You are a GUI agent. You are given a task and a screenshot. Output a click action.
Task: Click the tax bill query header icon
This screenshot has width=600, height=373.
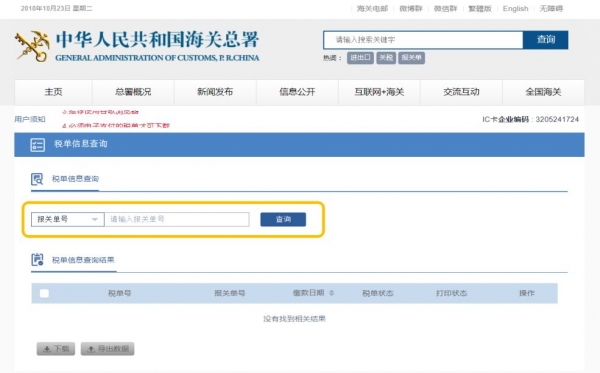38,145
